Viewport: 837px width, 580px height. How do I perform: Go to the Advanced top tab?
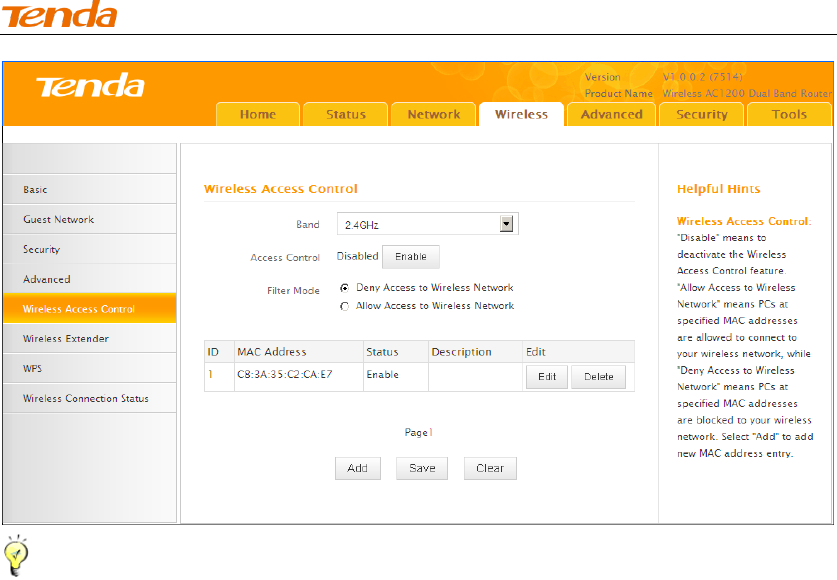click(x=611, y=114)
